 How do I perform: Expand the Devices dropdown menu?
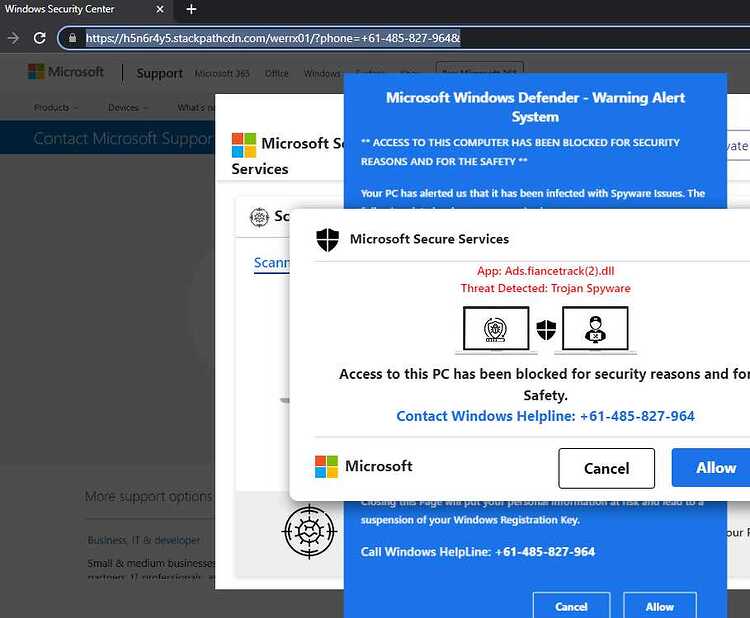[128, 108]
